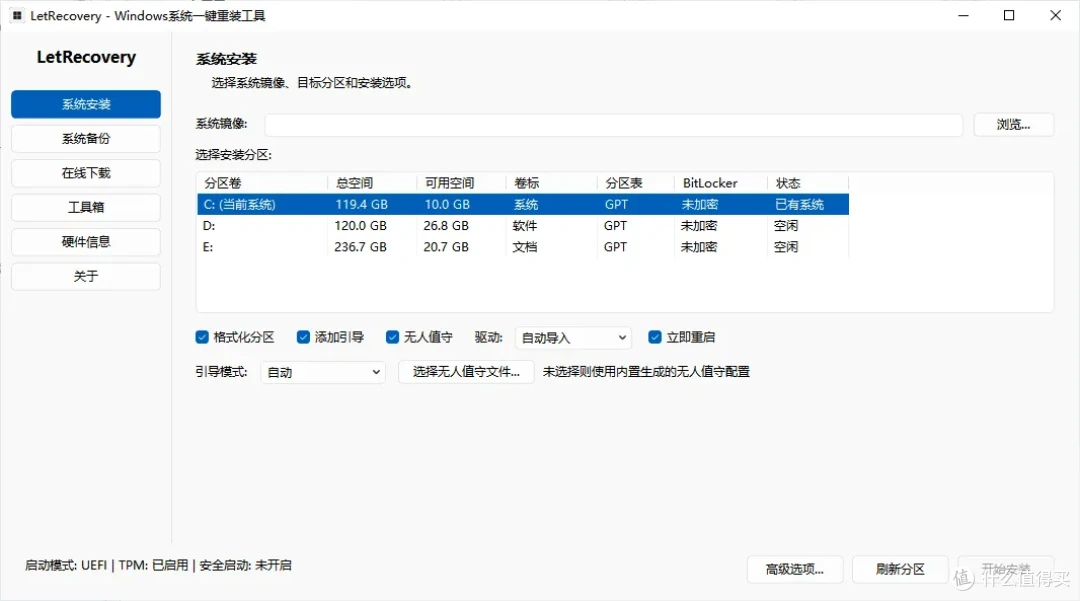Open 高级选项... at the bottom
Image resolution: width=1080 pixels, height=601 pixels.
[795, 569]
